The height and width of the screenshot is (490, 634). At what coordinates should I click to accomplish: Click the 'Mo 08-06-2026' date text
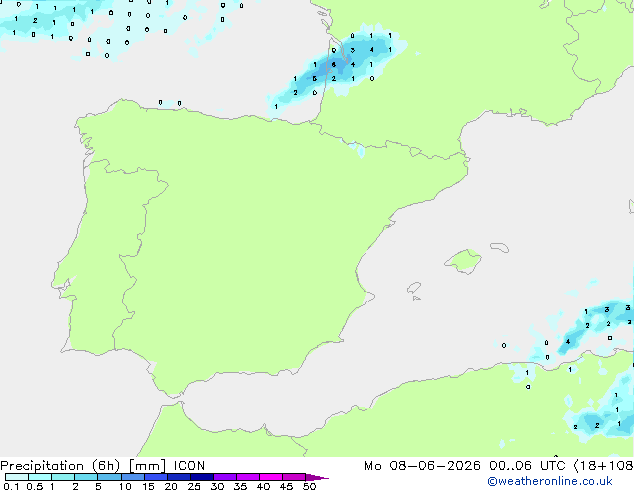422,466
